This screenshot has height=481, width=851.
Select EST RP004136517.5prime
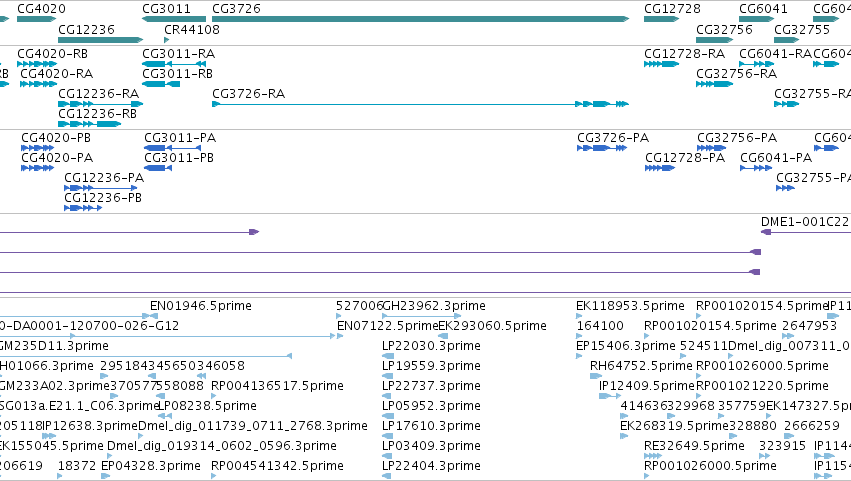(x=214, y=396)
